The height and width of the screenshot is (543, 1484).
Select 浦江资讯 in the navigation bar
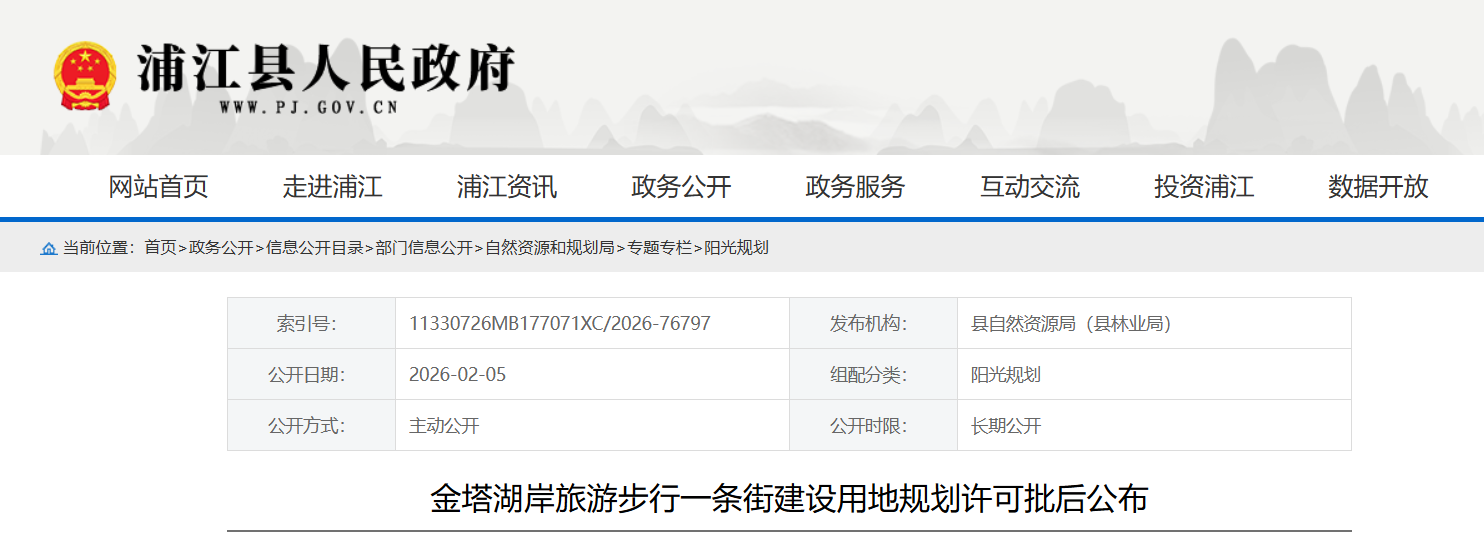pos(506,187)
